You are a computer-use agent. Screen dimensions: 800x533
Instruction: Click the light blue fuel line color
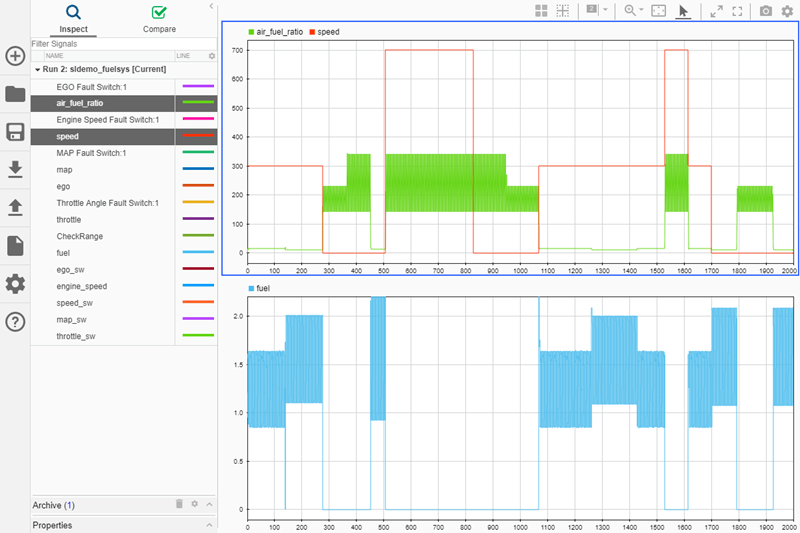click(x=198, y=252)
